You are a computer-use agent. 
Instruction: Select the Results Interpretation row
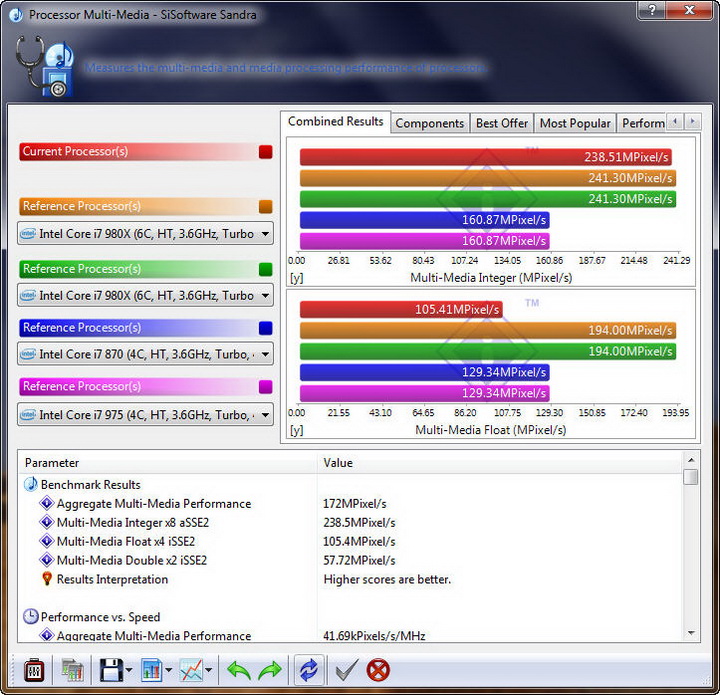(351, 579)
